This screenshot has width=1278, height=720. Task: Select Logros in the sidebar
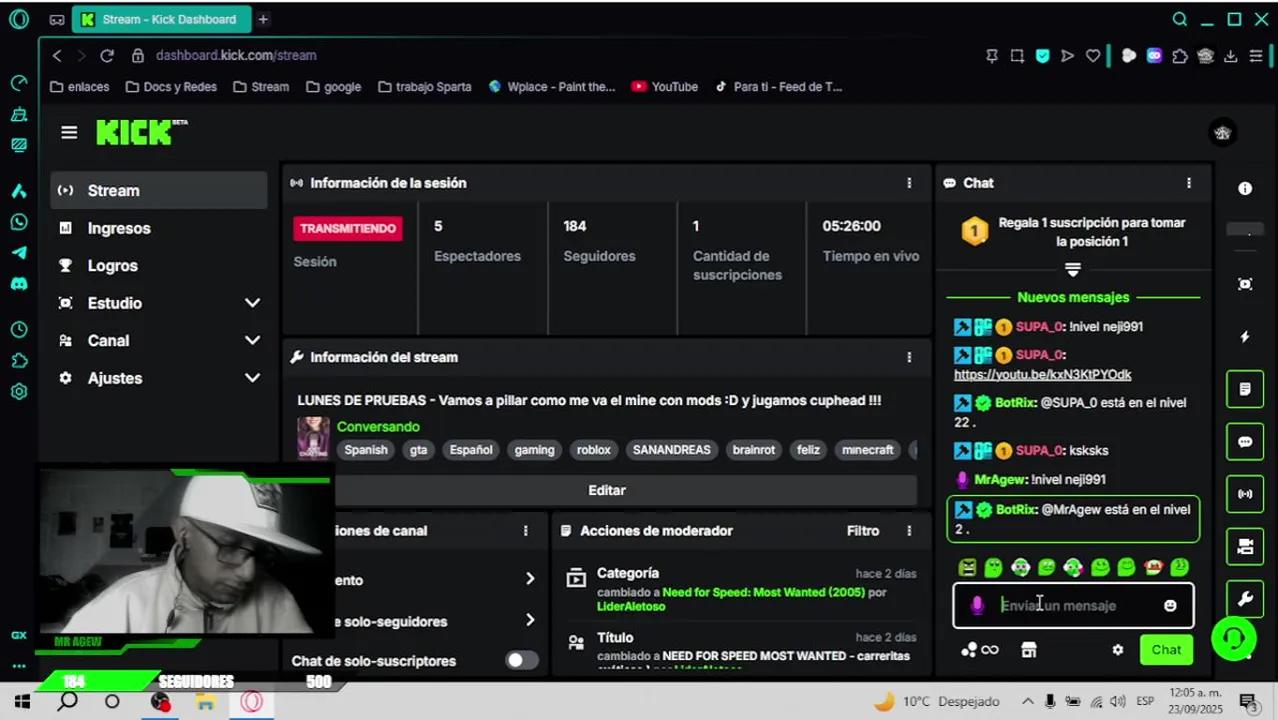tap(159, 266)
